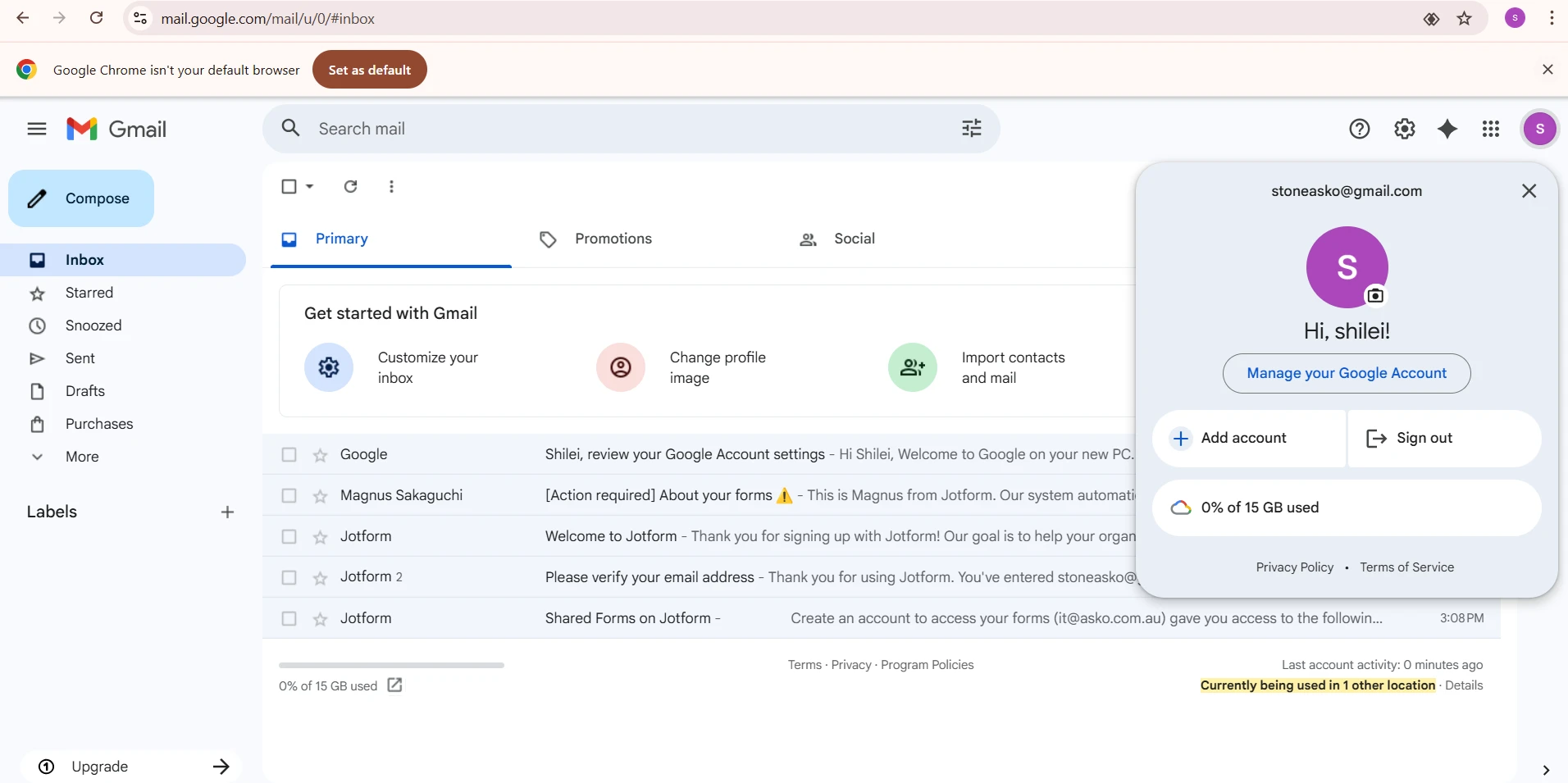Open Google apps grid

pos(1491,129)
